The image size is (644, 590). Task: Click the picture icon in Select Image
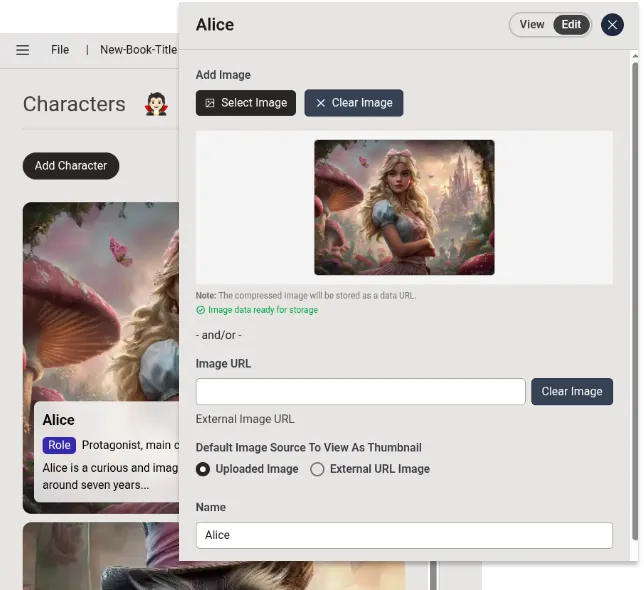[x=210, y=103]
